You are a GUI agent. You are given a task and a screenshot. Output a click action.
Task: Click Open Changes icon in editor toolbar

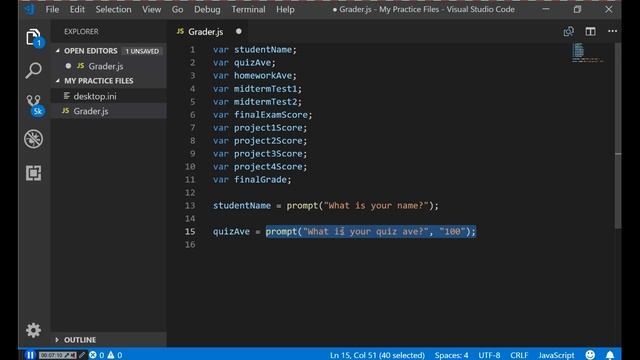pyautogui.click(x=569, y=31)
